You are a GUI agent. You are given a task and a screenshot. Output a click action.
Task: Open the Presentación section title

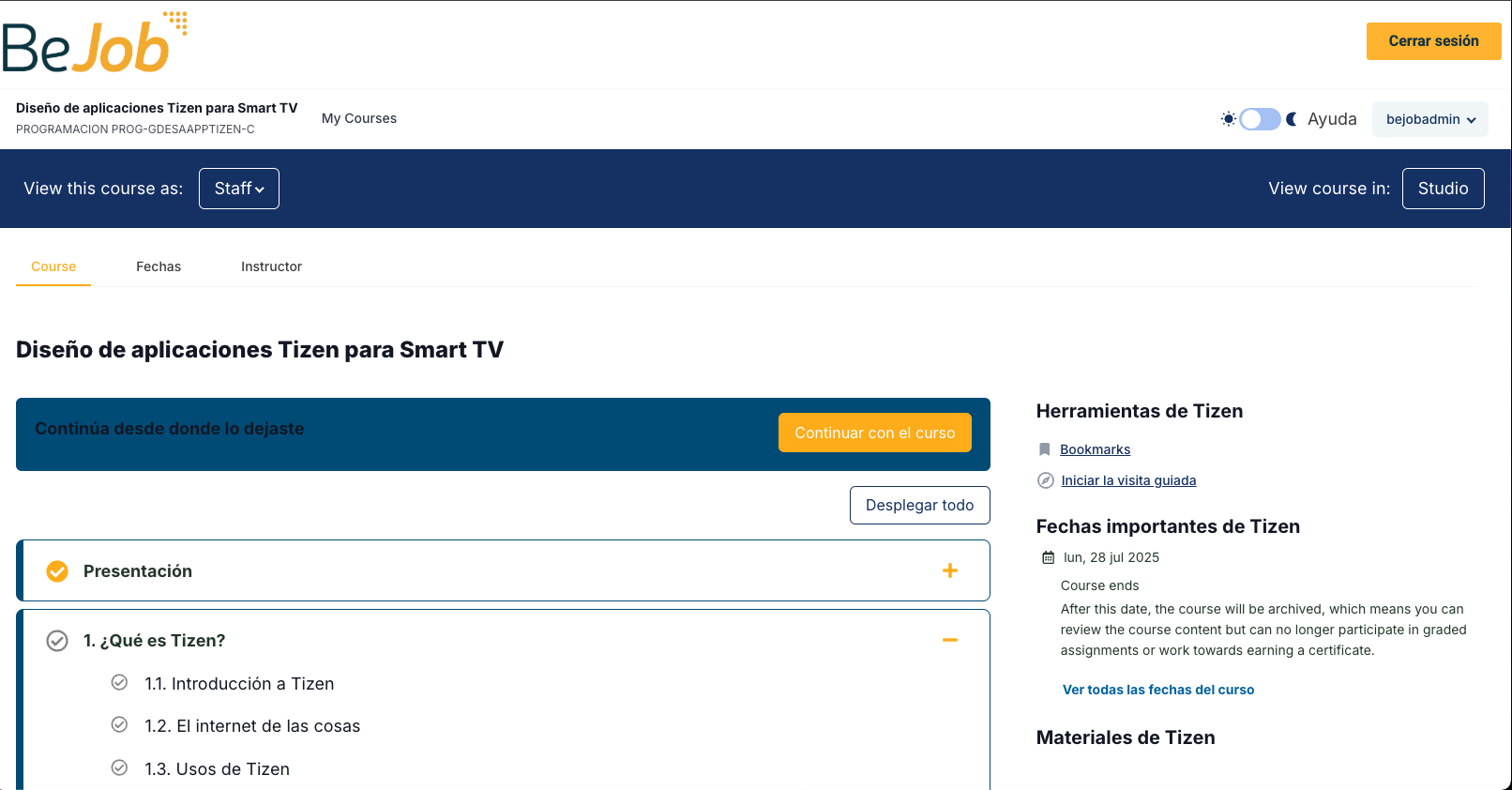click(x=138, y=571)
